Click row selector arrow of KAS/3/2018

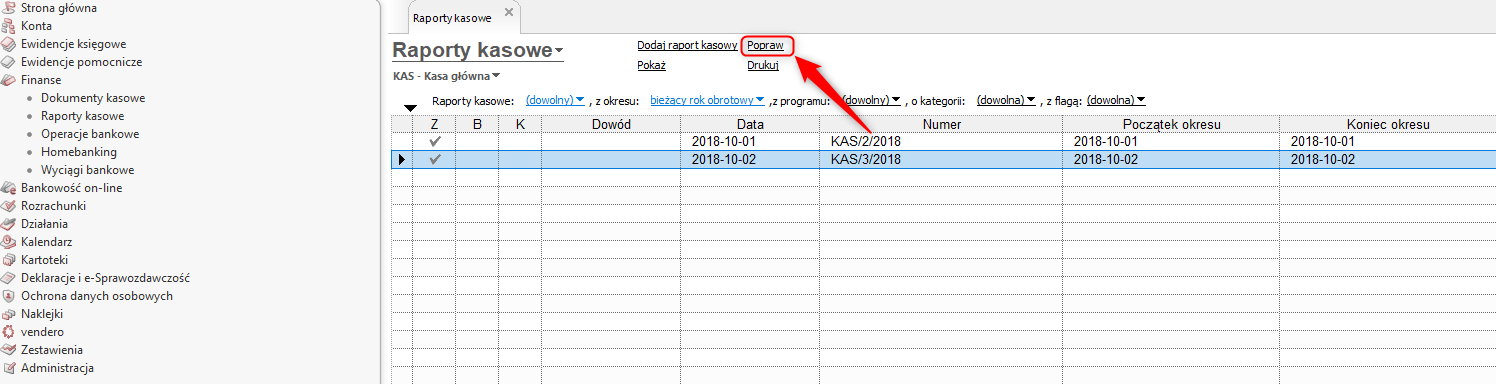[401, 160]
